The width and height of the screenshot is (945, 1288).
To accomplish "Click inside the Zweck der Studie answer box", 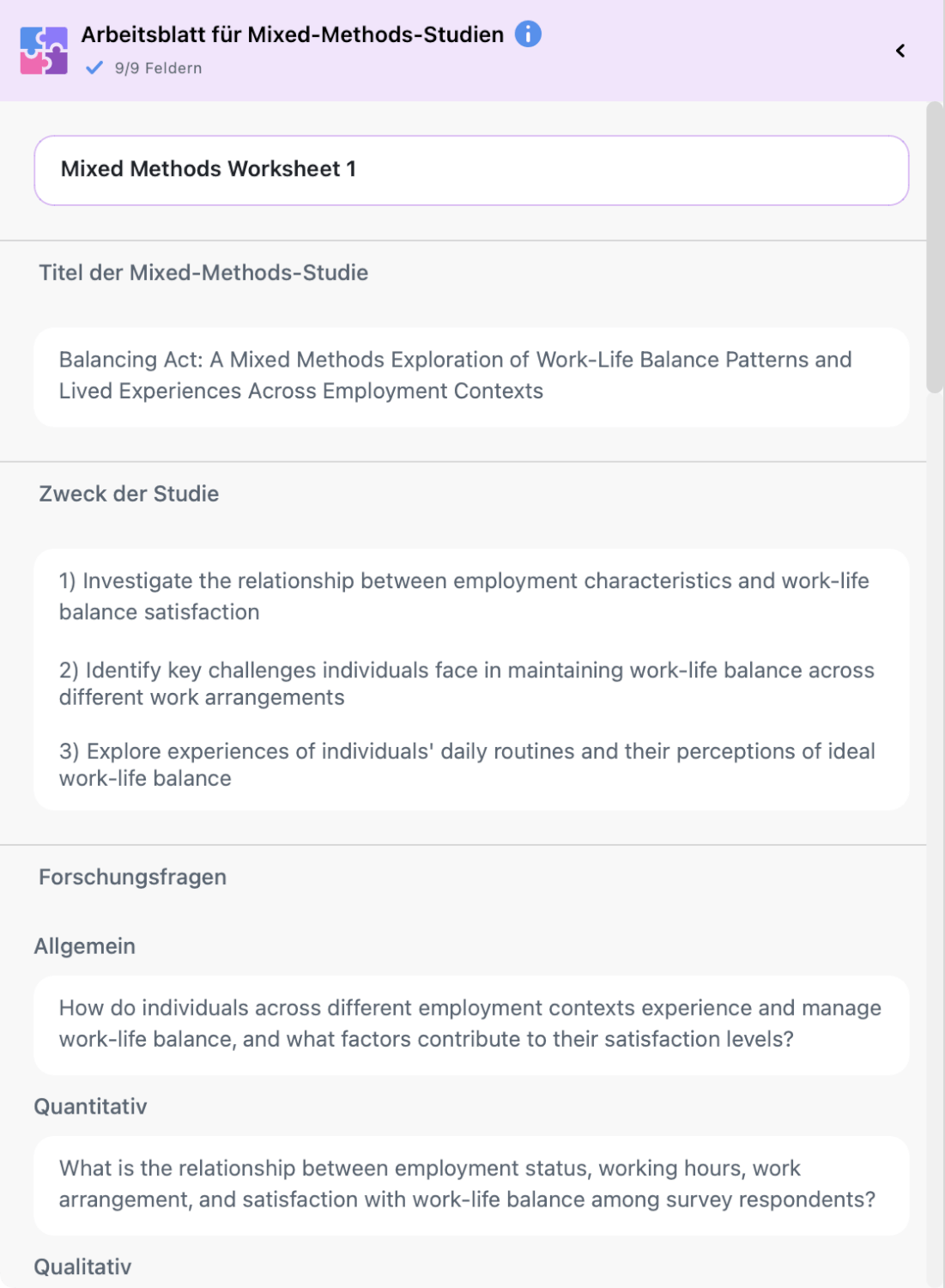I will tap(470, 678).
